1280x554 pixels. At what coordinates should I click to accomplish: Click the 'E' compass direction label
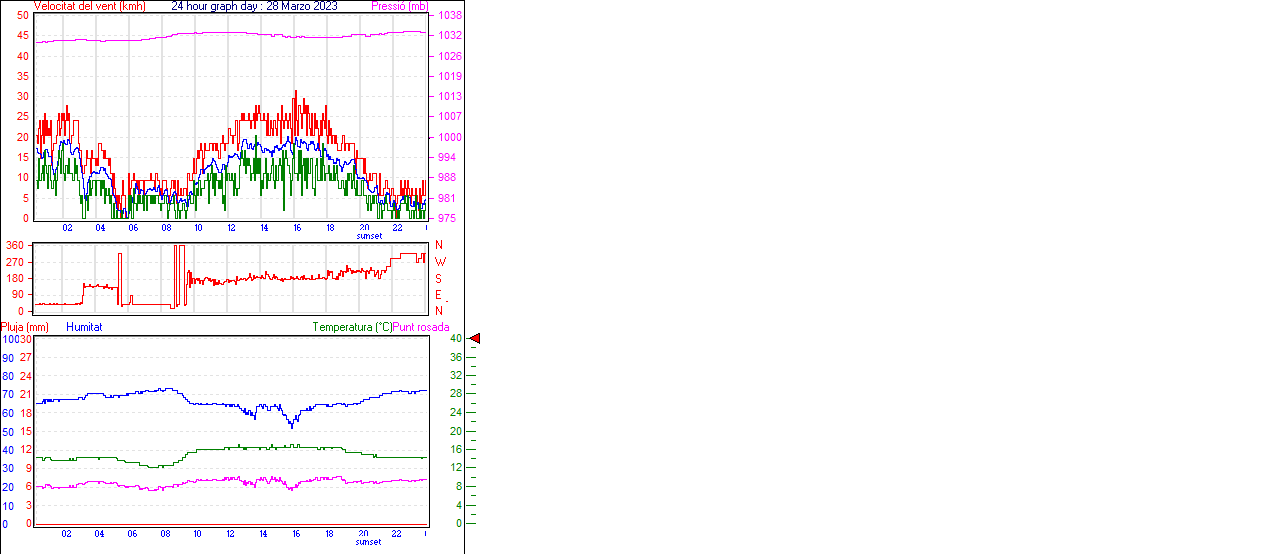pyautogui.click(x=438, y=295)
